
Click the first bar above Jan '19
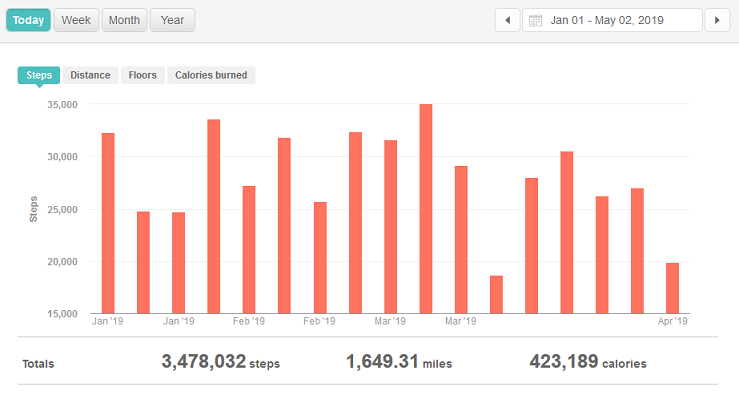[x=108, y=223]
